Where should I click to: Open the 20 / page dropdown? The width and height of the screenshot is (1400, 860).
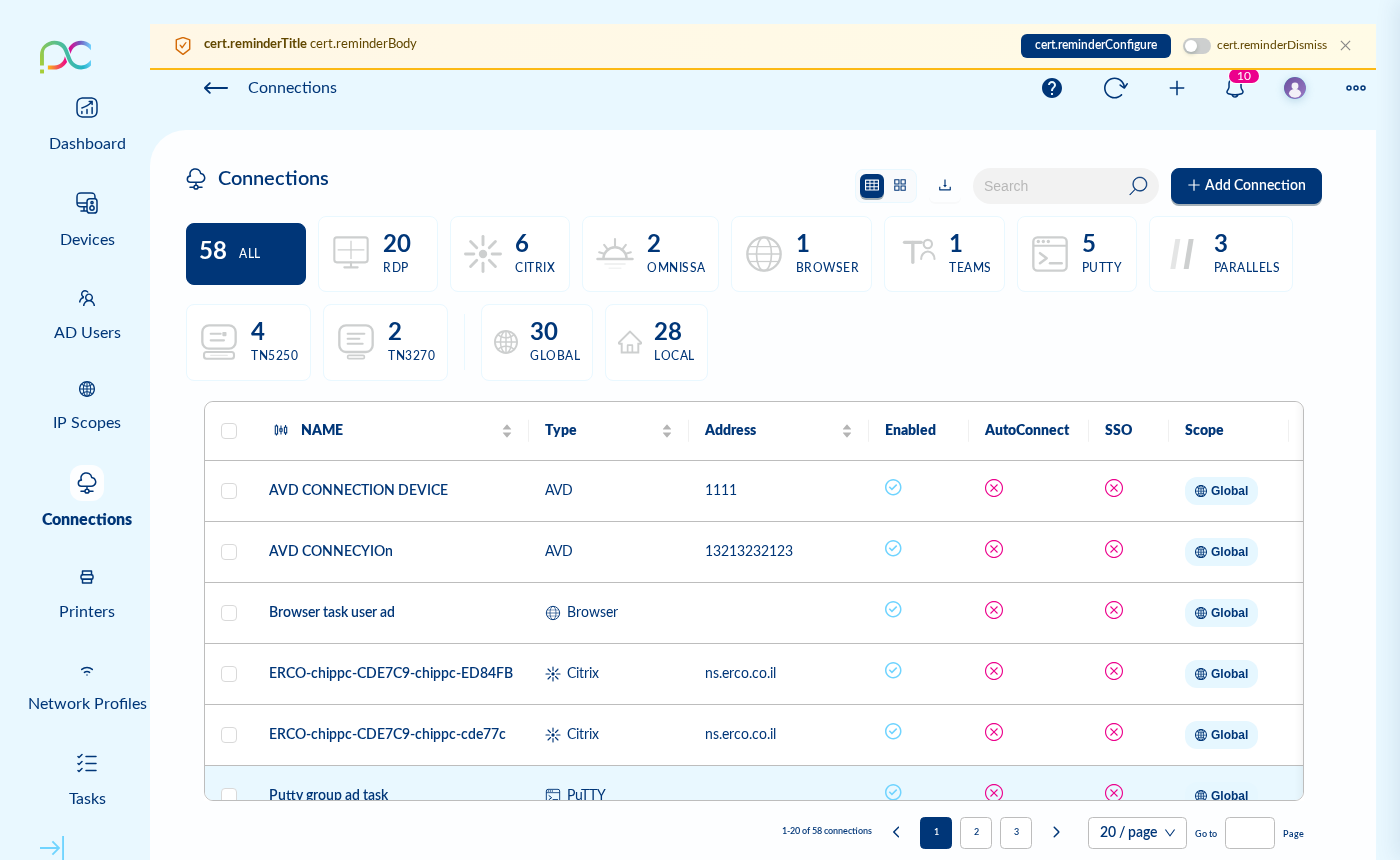tap(1137, 833)
